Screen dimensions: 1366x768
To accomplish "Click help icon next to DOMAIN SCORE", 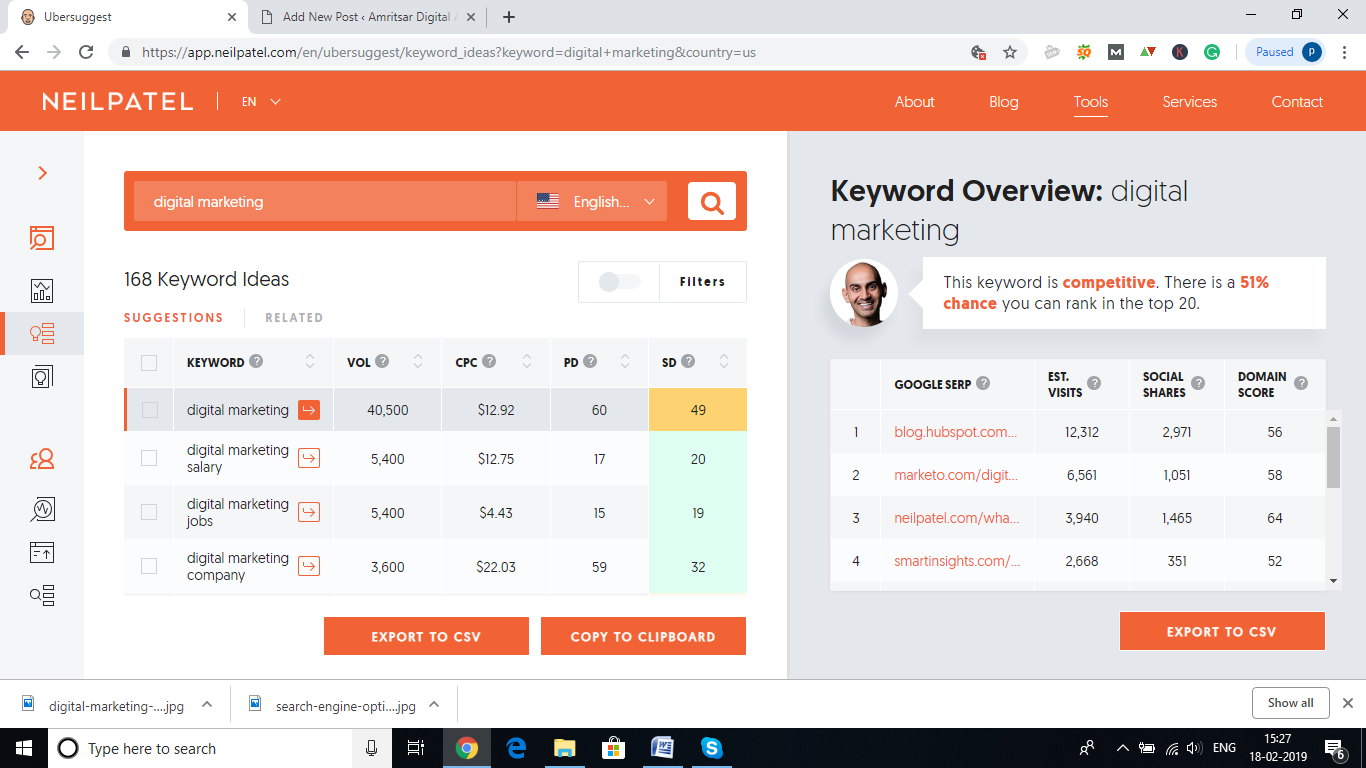I will (x=1301, y=383).
